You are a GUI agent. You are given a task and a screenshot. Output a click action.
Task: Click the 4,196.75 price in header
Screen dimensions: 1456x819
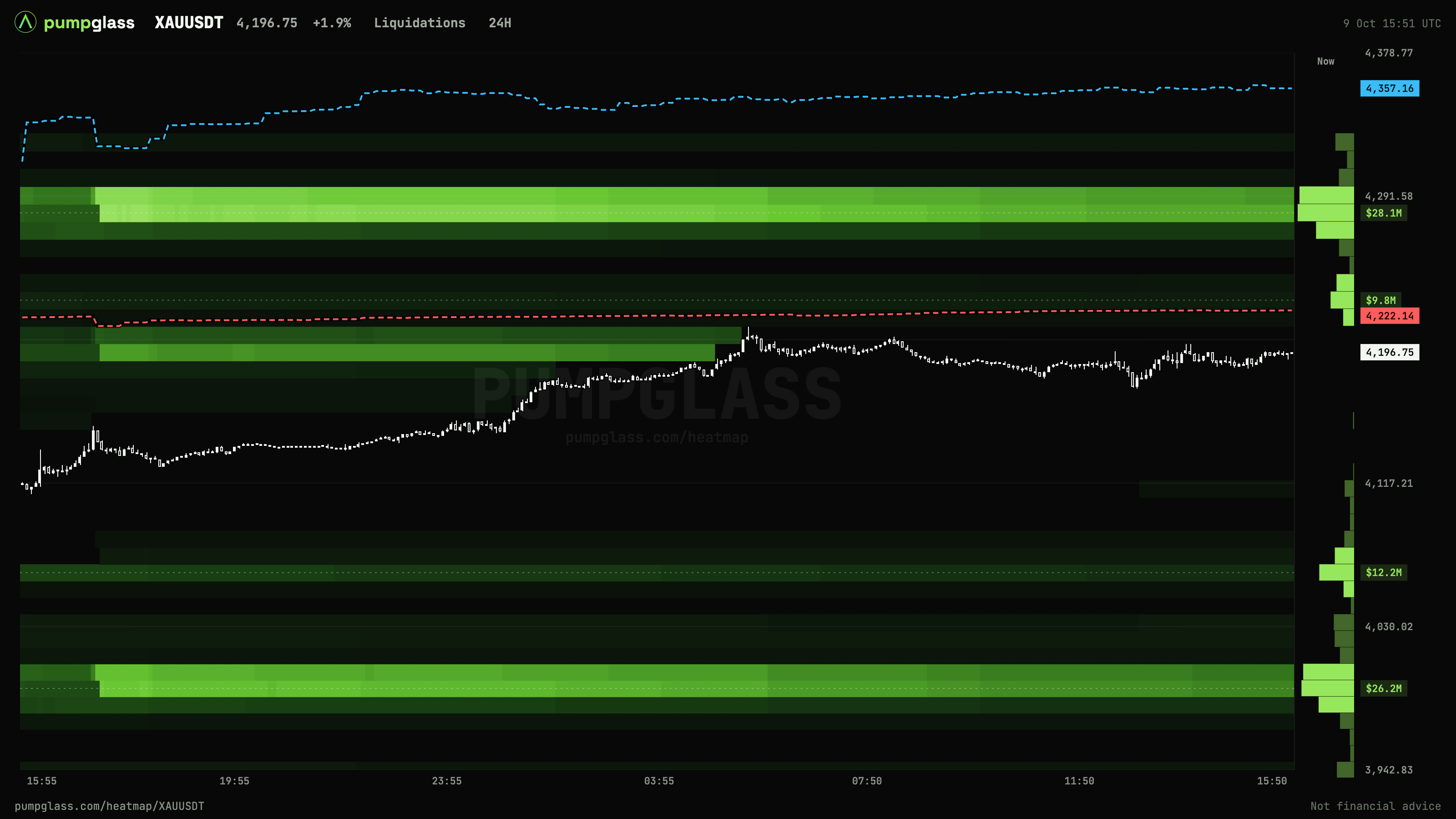267,23
